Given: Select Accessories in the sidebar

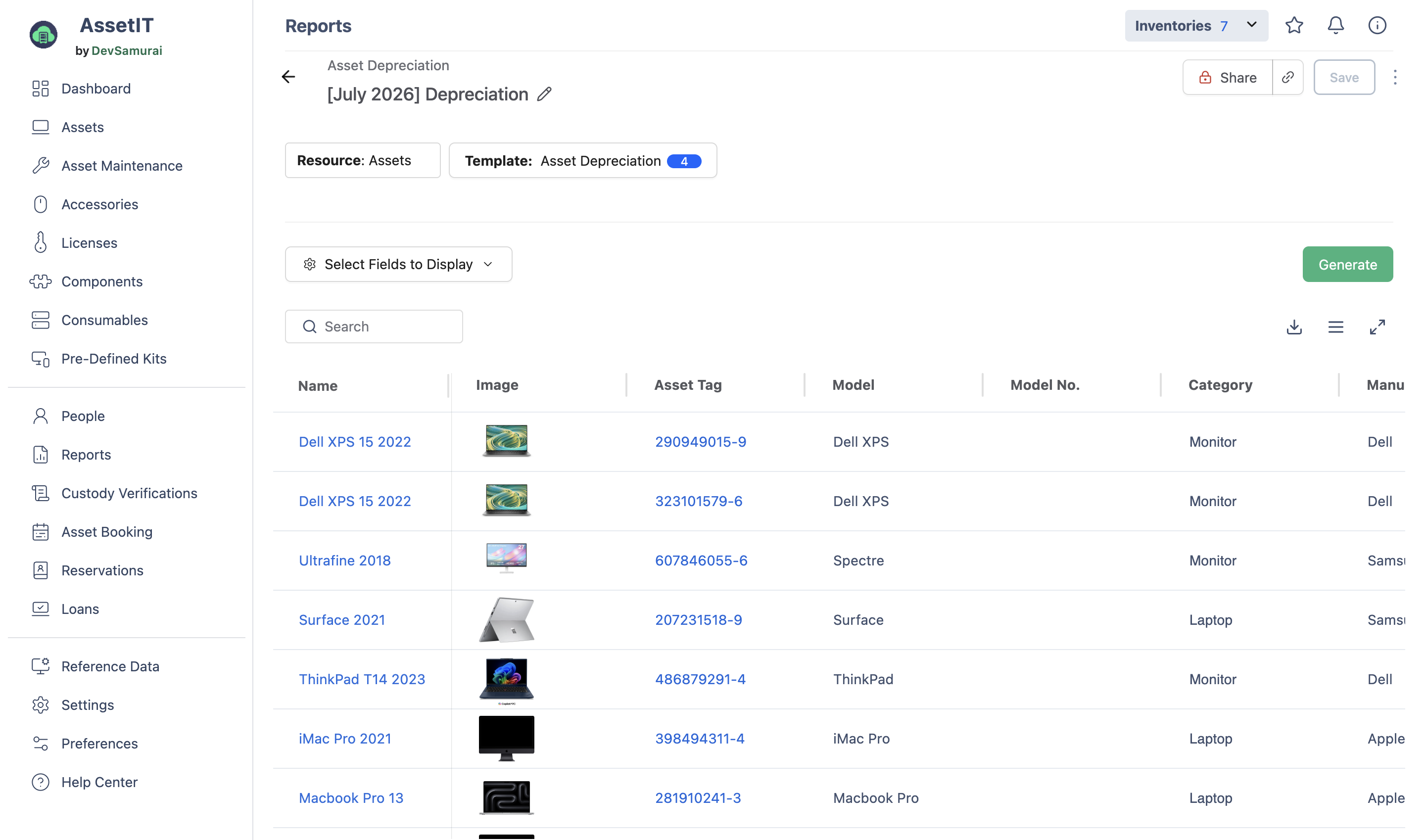Looking at the screenshot, I should pyautogui.click(x=99, y=204).
